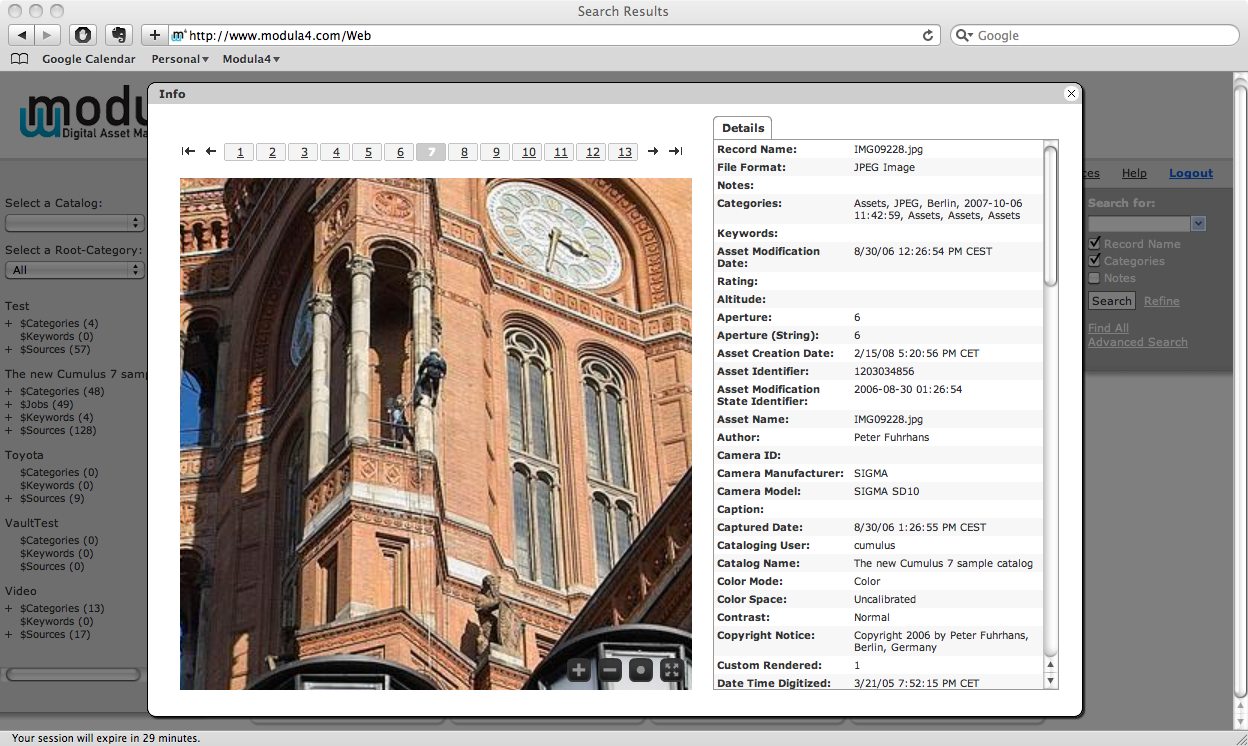This screenshot has width=1248, height=746.
Task: Reset image zoom with the dot icon
Action: pos(641,671)
